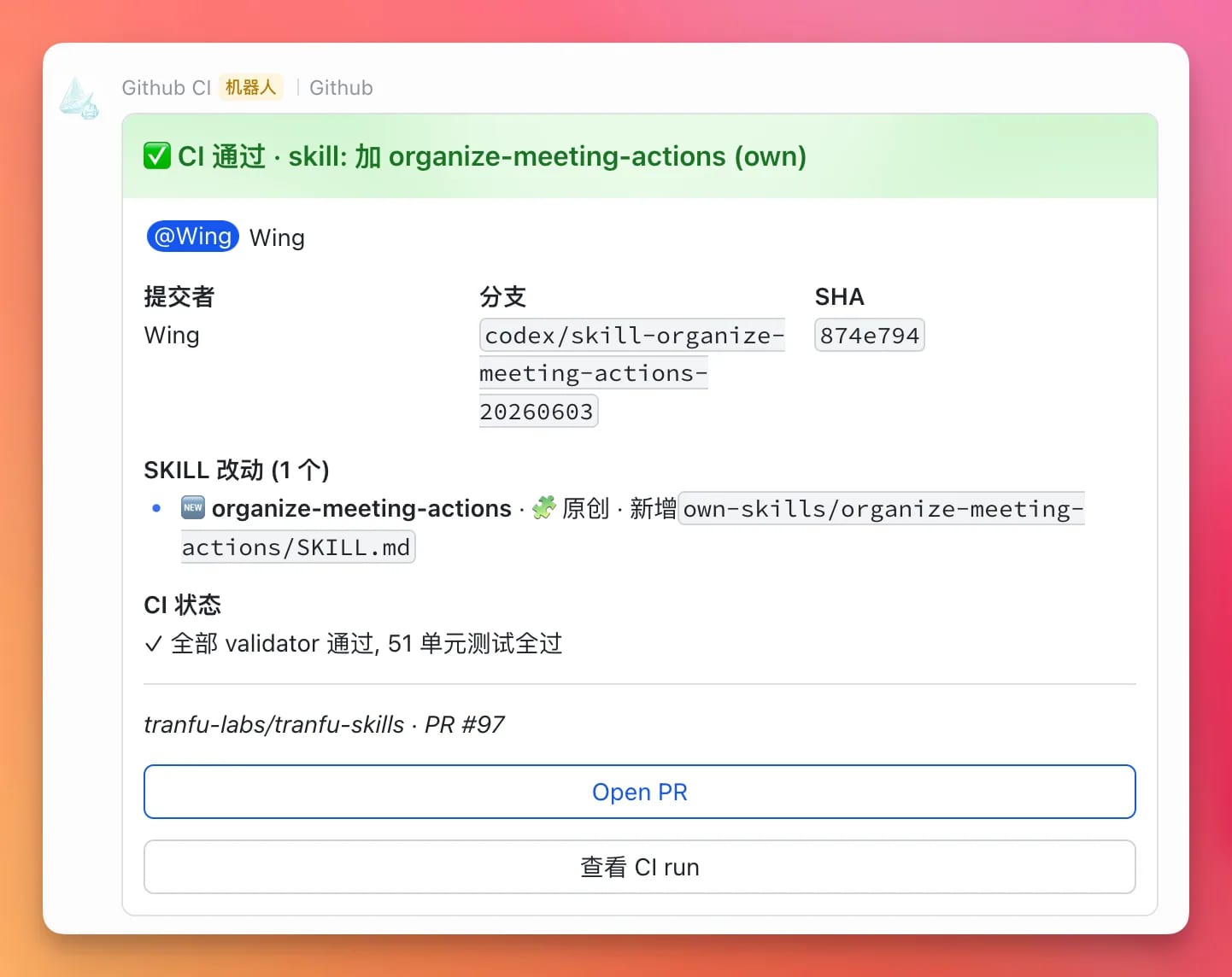This screenshot has width=1232, height=977.
Task: Click the 机器人 bot label badge
Action: 251,88
